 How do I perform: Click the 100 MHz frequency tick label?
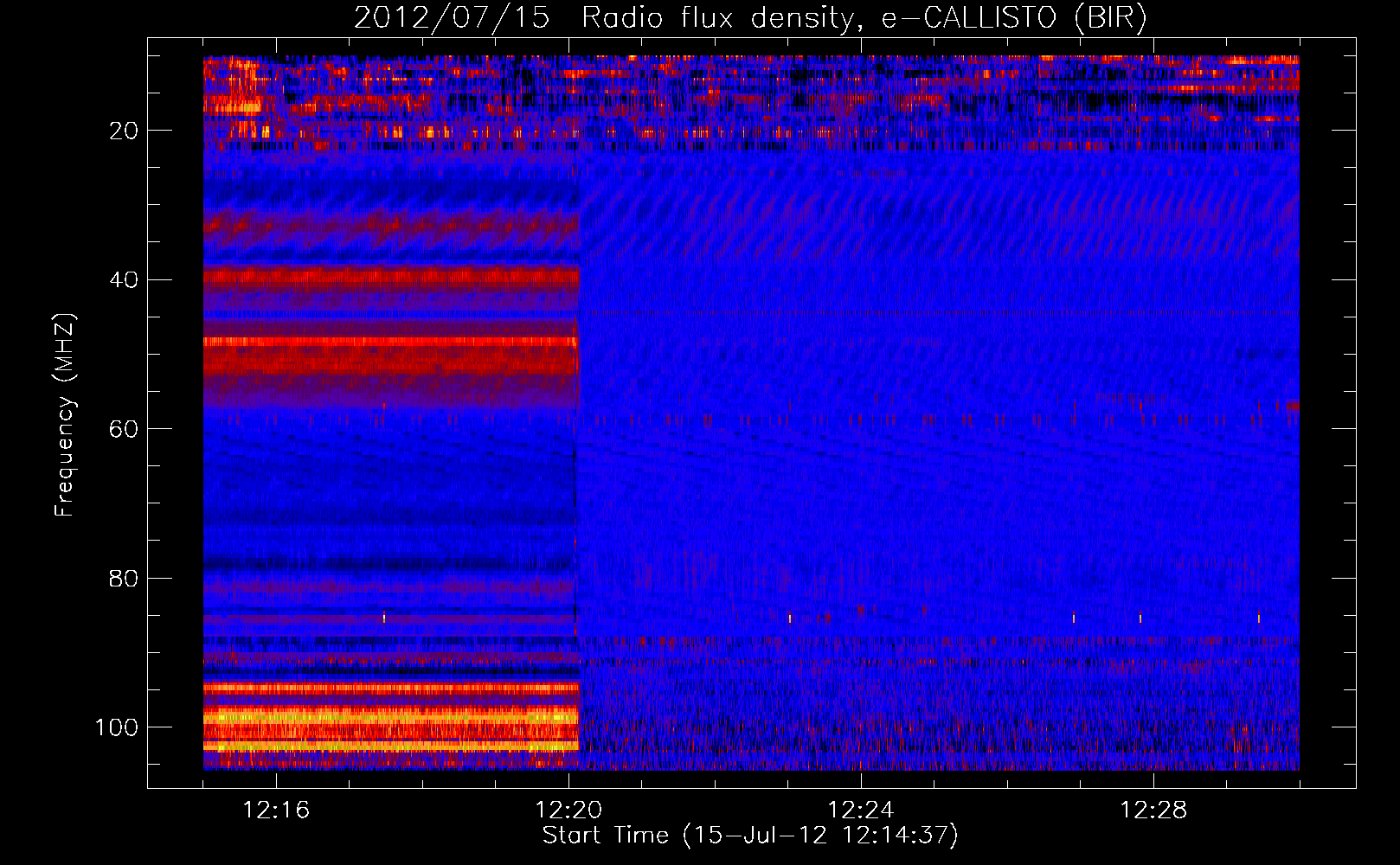click(x=117, y=727)
